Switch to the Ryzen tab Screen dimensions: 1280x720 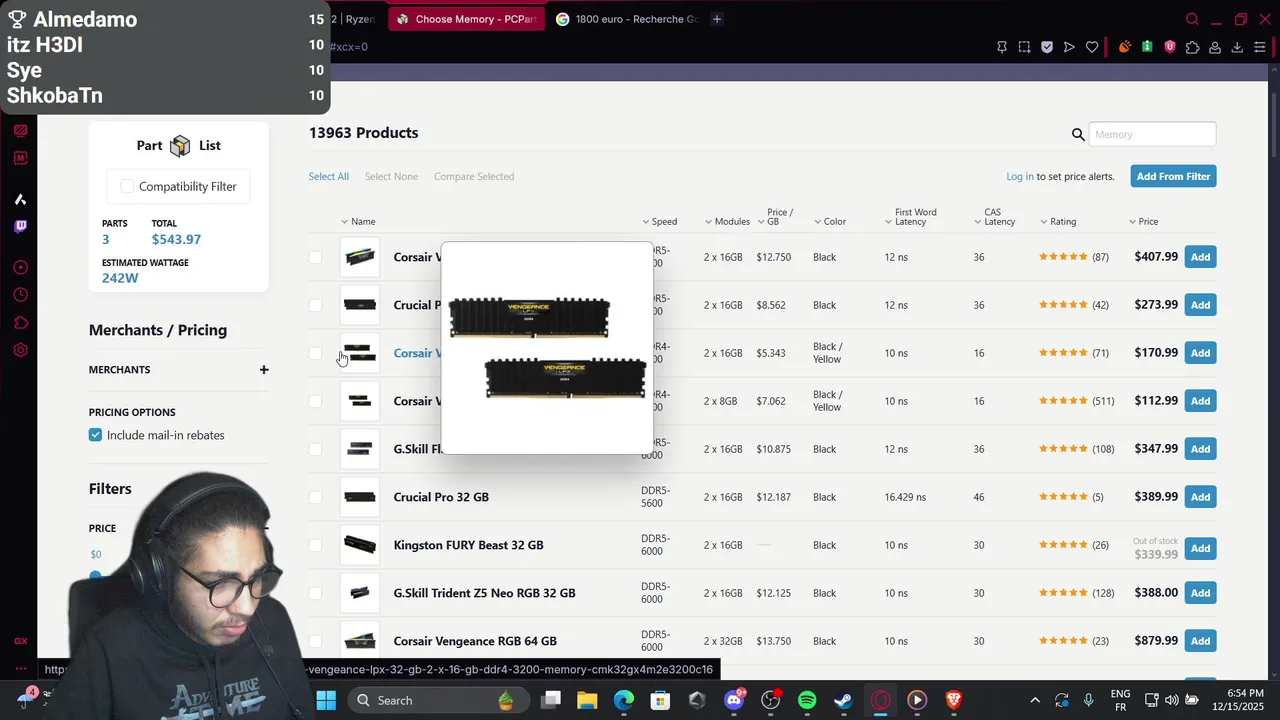click(354, 19)
